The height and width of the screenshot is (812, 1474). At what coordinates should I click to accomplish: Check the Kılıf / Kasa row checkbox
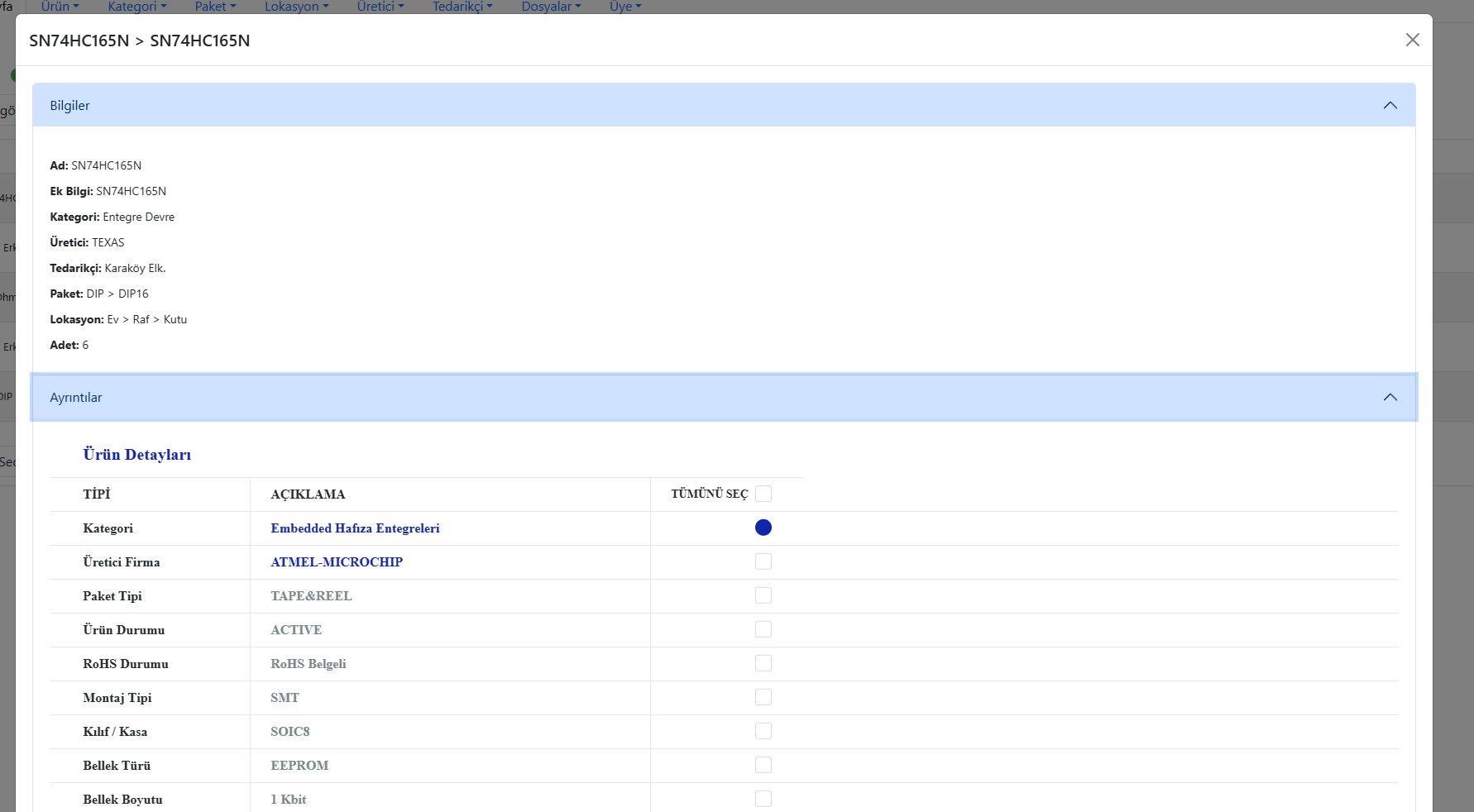[x=763, y=731]
